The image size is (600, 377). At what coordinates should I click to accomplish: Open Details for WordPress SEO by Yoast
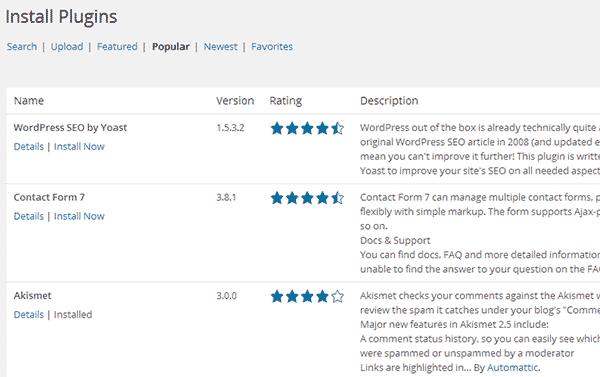[29, 147]
